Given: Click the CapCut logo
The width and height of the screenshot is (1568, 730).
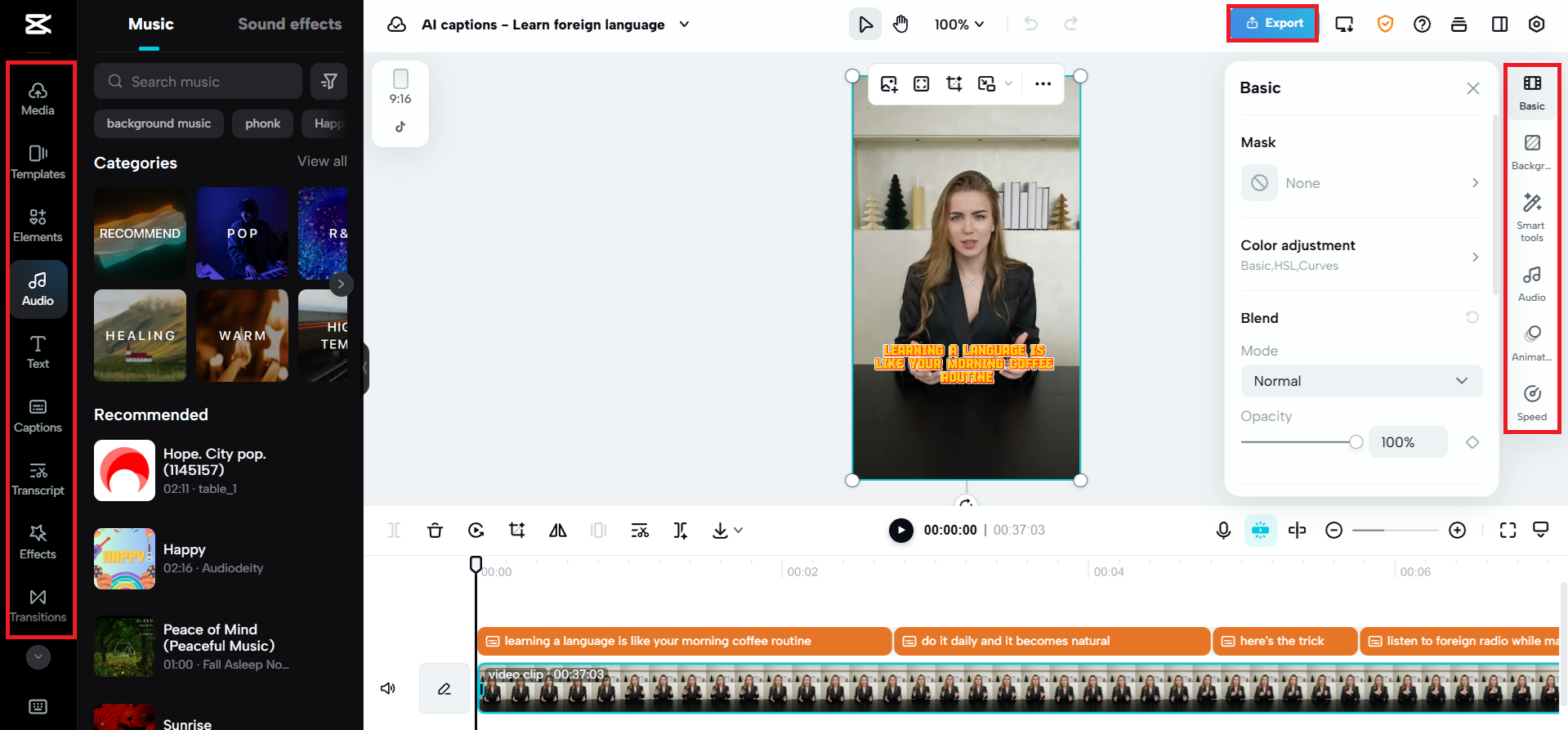Looking at the screenshot, I should pyautogui.click(x=38, y=25).
